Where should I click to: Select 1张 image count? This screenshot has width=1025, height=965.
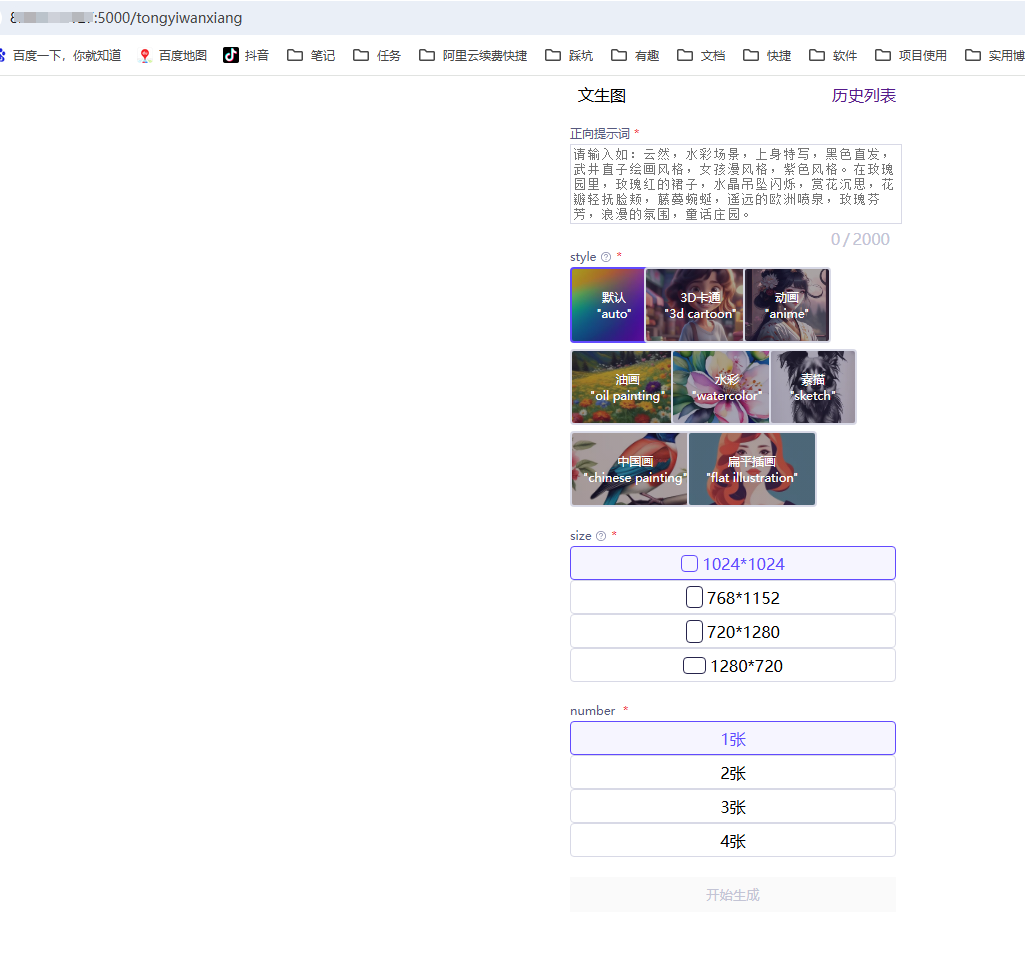pyautogui.click(x=733, y=739)
